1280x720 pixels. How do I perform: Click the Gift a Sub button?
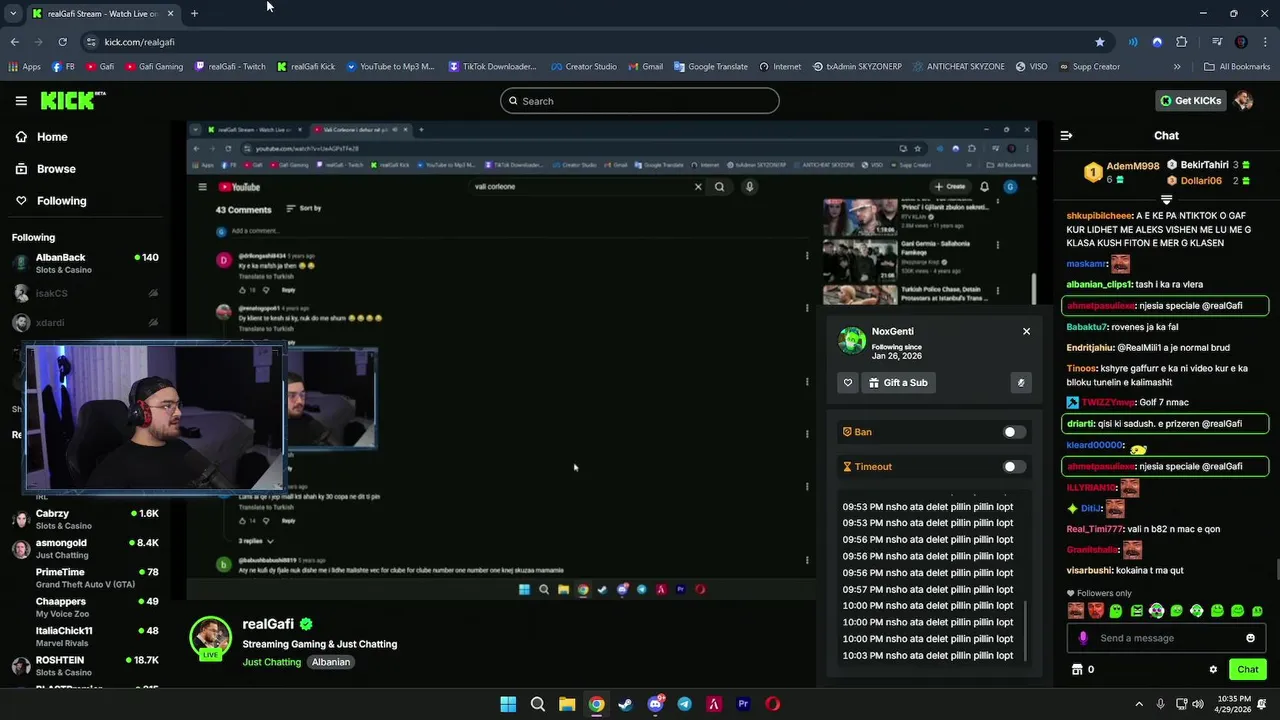coord(898,383)
